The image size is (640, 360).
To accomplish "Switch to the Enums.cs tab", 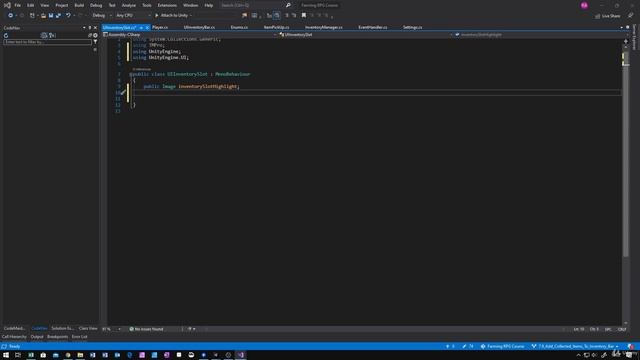I will pos(239,27).
